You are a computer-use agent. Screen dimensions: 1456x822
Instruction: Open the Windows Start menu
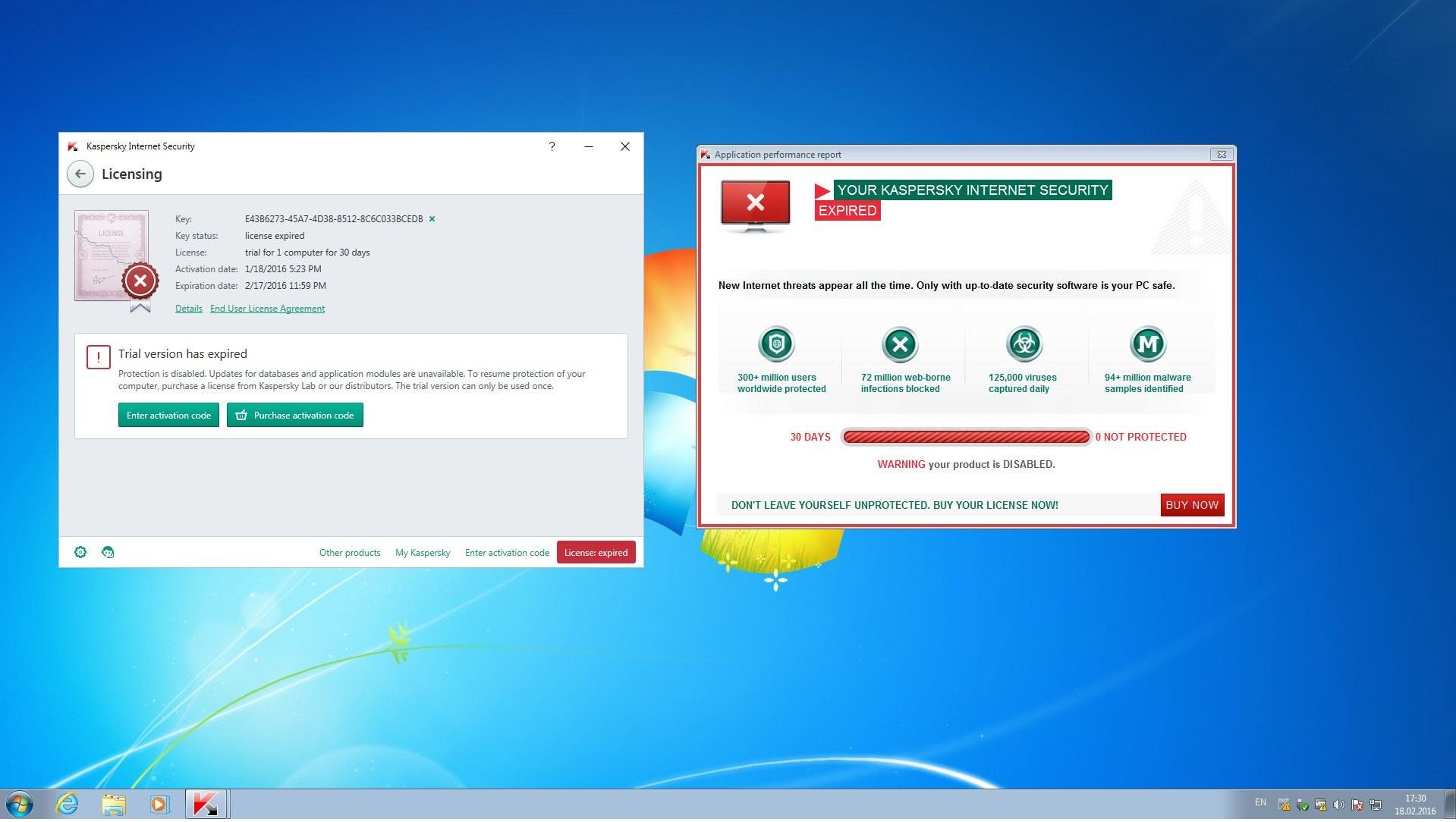point(20,805)
